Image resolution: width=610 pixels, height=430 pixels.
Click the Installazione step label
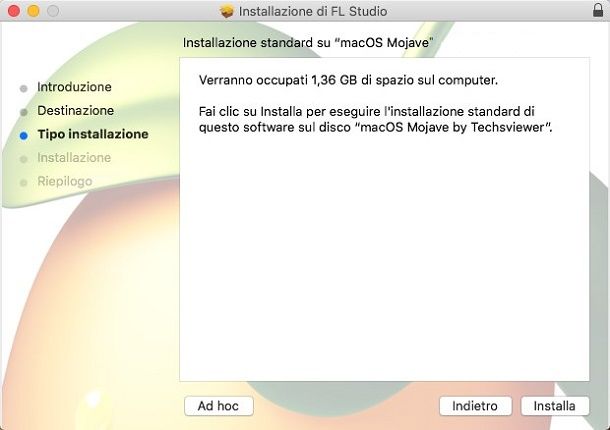74,158
